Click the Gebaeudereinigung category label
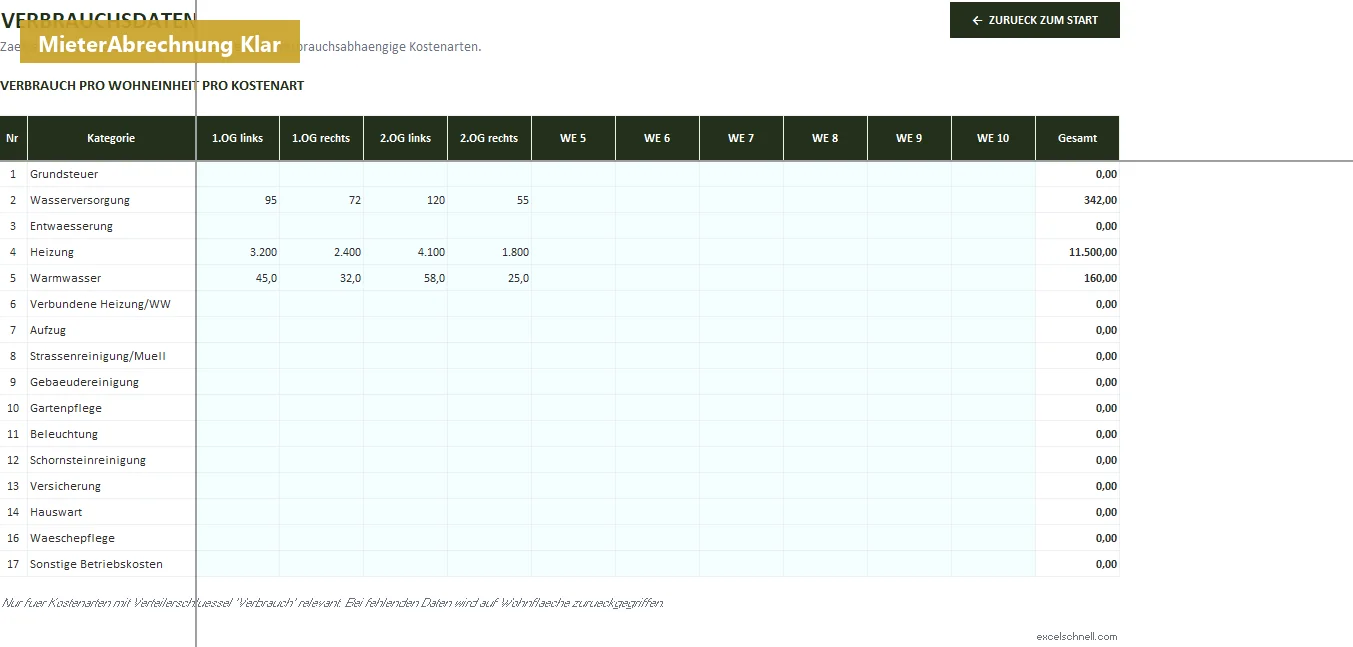This screenshot has width=1353, height=647. 84,382
